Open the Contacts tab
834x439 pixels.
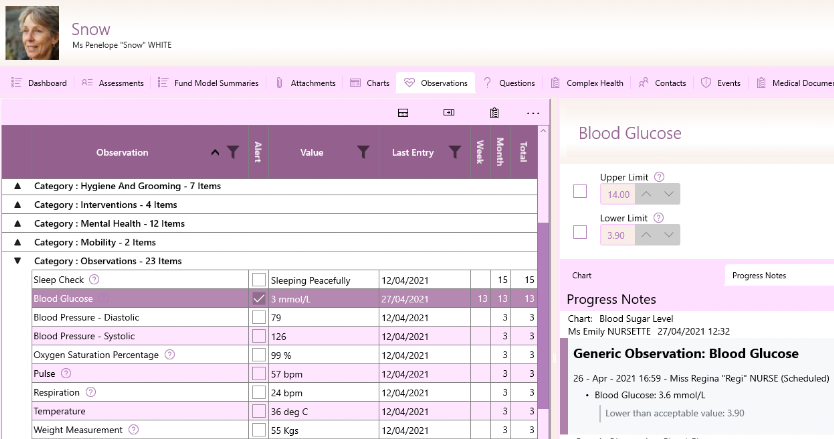tap(662, 83)
